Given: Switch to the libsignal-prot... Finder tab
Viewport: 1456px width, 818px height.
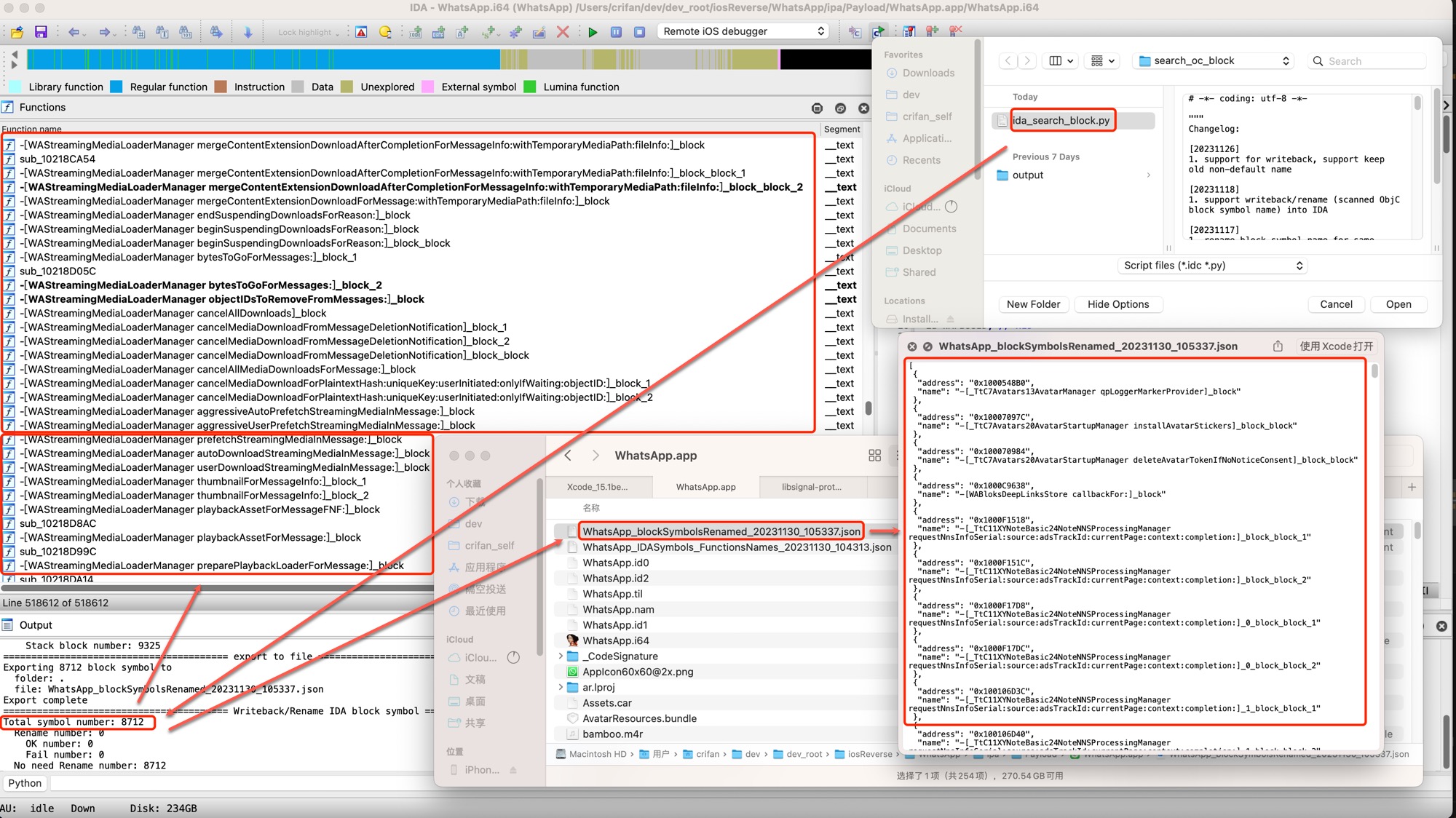Looking at the screenshot, I should [x=811, y=487].
